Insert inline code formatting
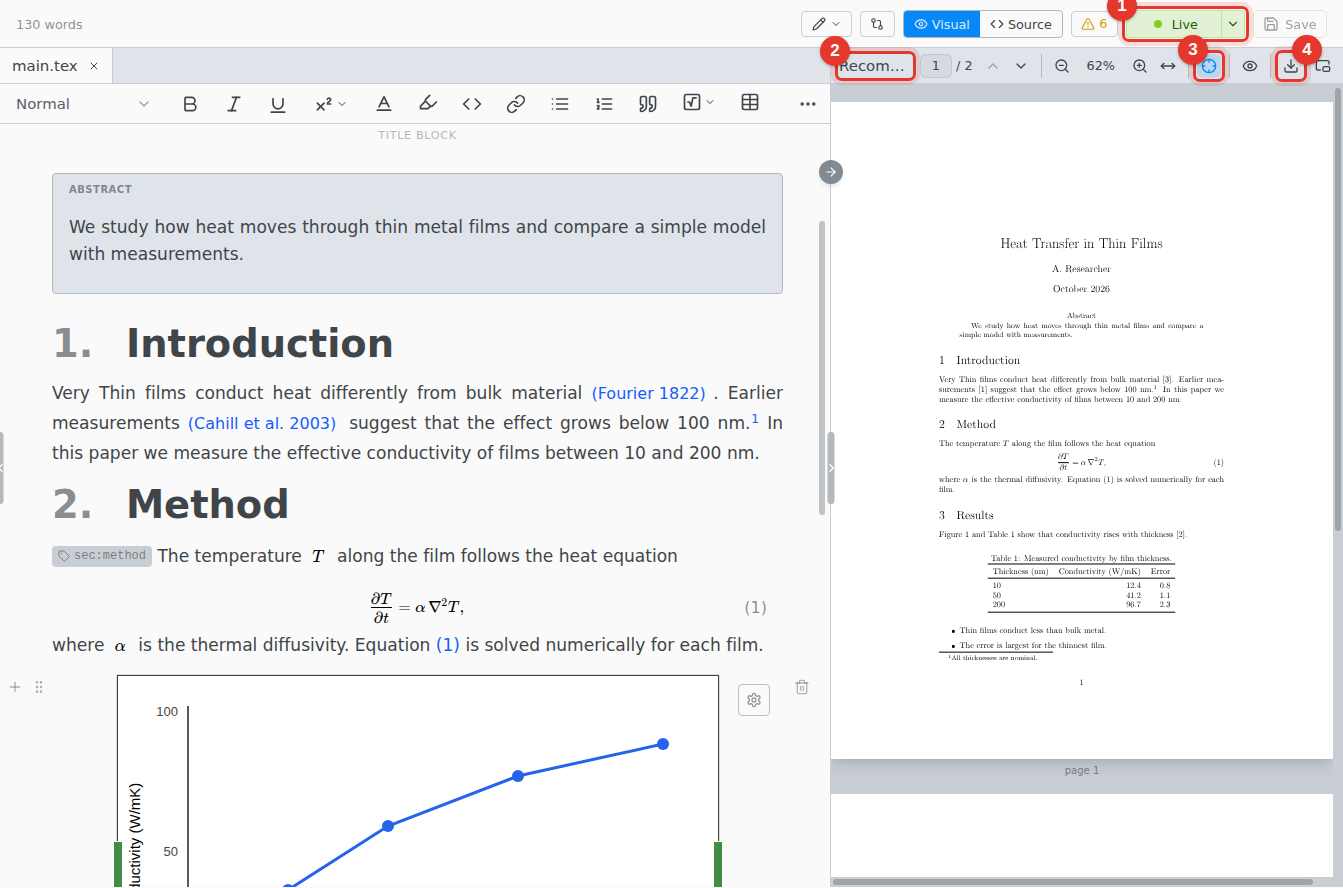The image size is (1343, 888). 472,104
